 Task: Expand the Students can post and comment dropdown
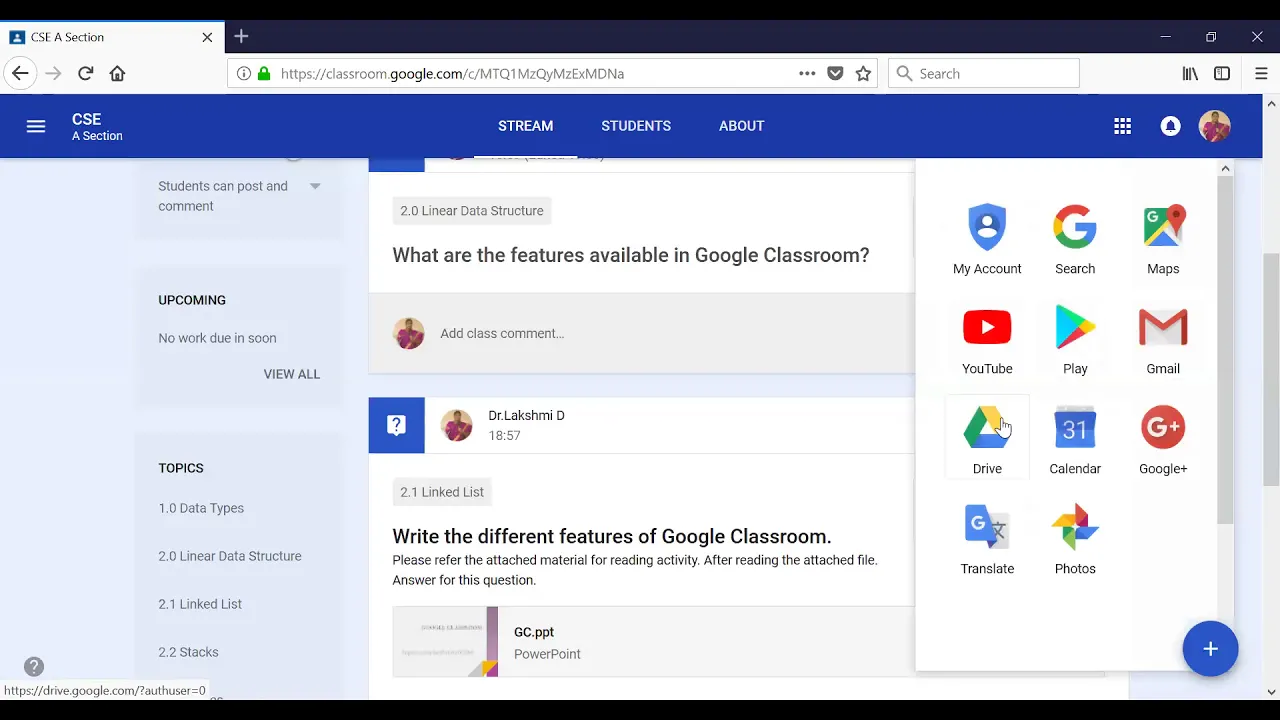315,186
